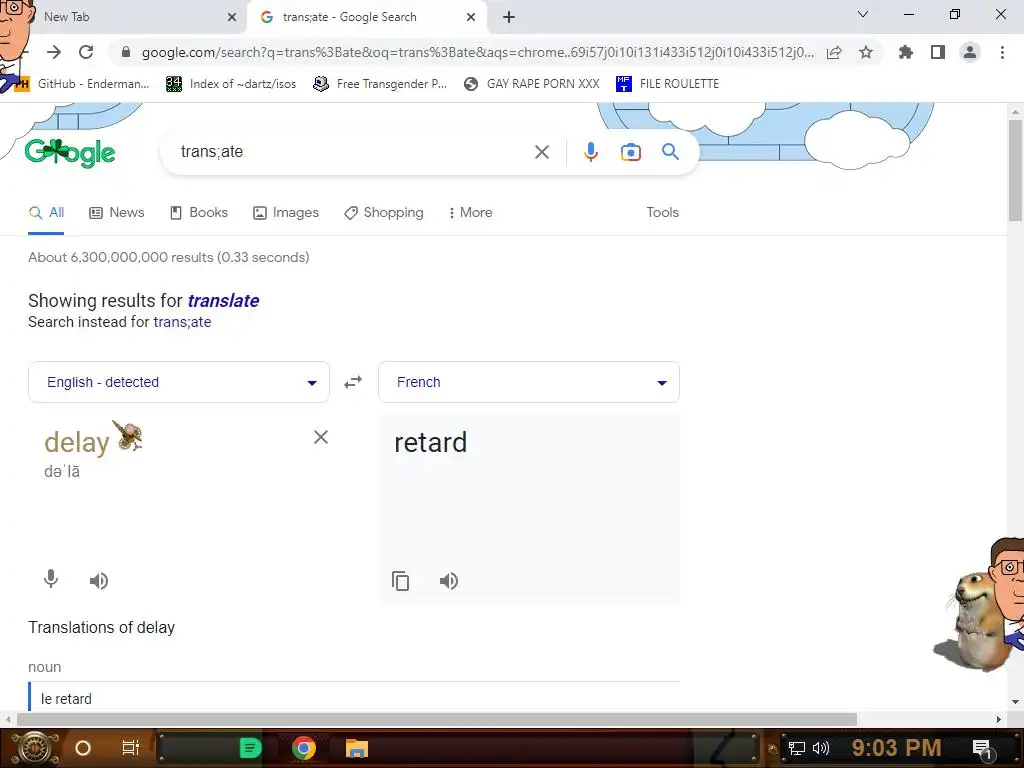Translate by voice microphone icon
1024x768 pixels.
tap(51, 579)
